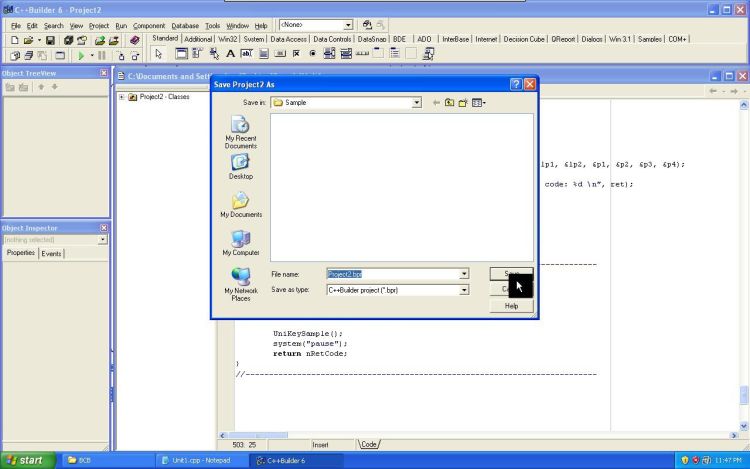Open the Save in folder dropdown

click(x=417, y=102)
